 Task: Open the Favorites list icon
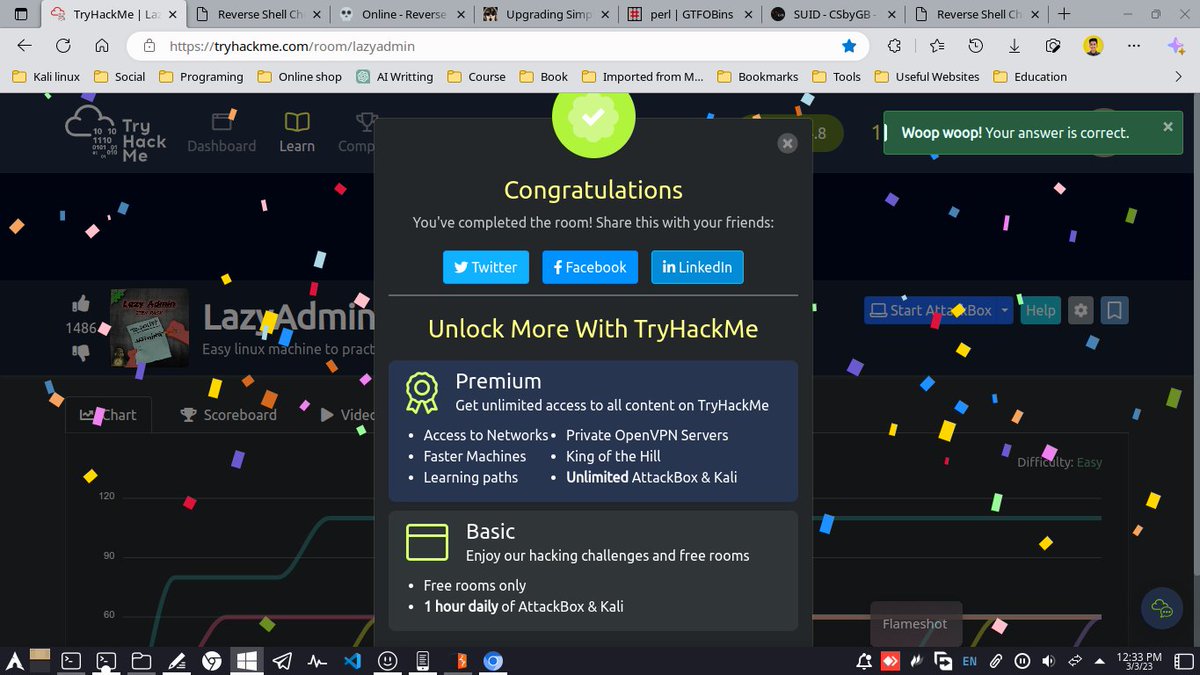pyautogui.click(x=936, y=46)
